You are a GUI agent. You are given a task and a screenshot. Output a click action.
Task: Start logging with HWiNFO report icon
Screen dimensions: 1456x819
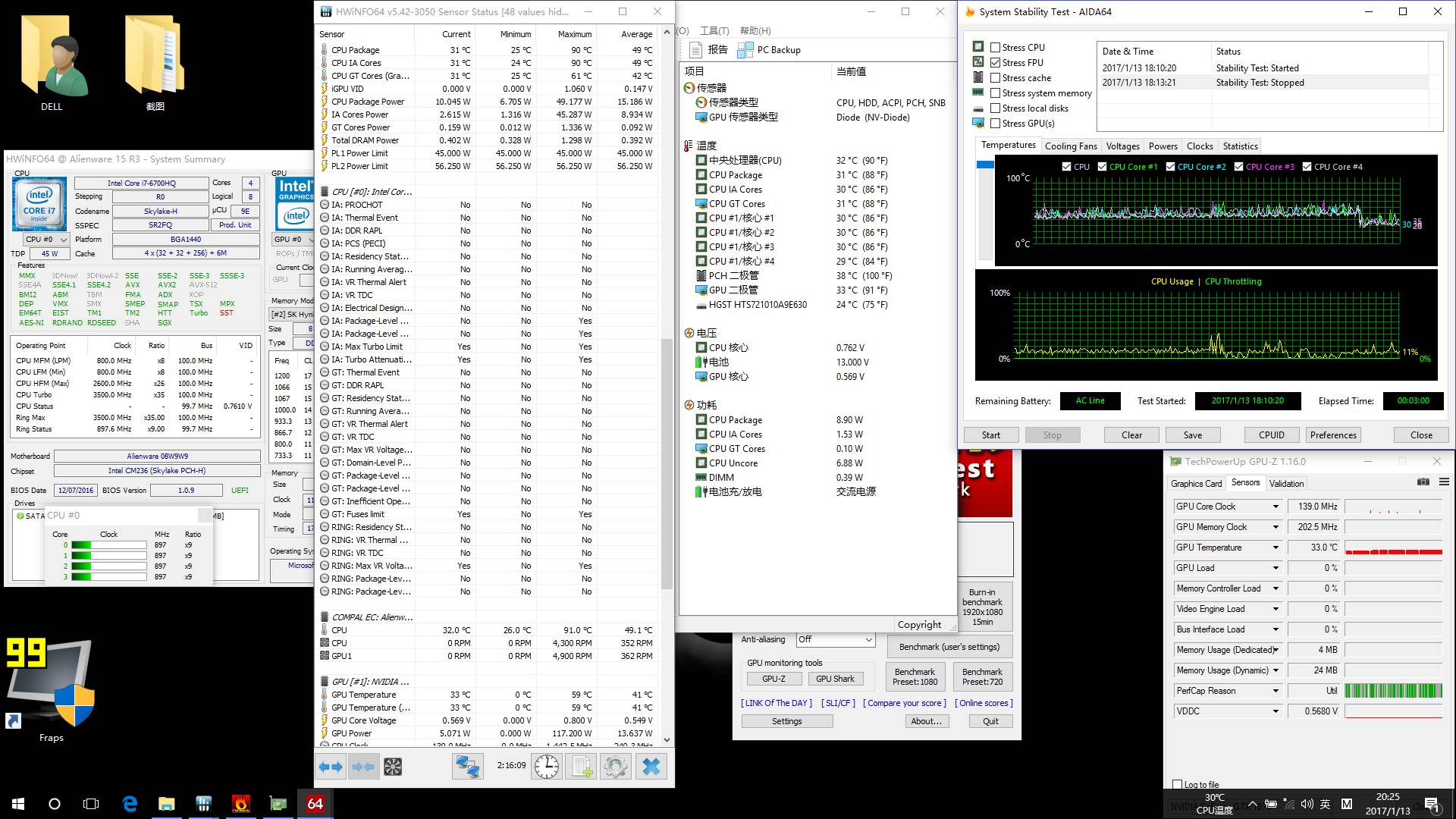pyautogui.click(x=581, y=766)
